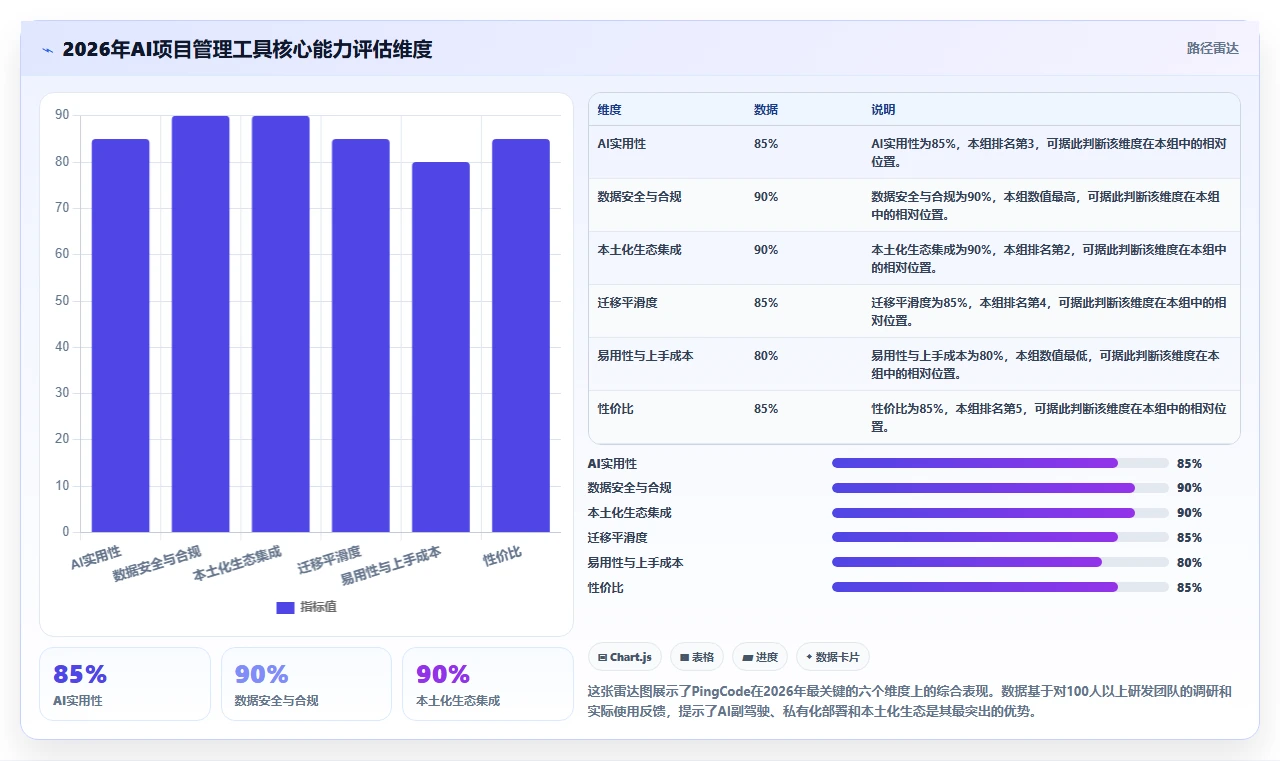The width and height of the screenshot is (1280, 761).
Task: Click the 性价比 bar in the bar chart
Action: click(521, 335)
